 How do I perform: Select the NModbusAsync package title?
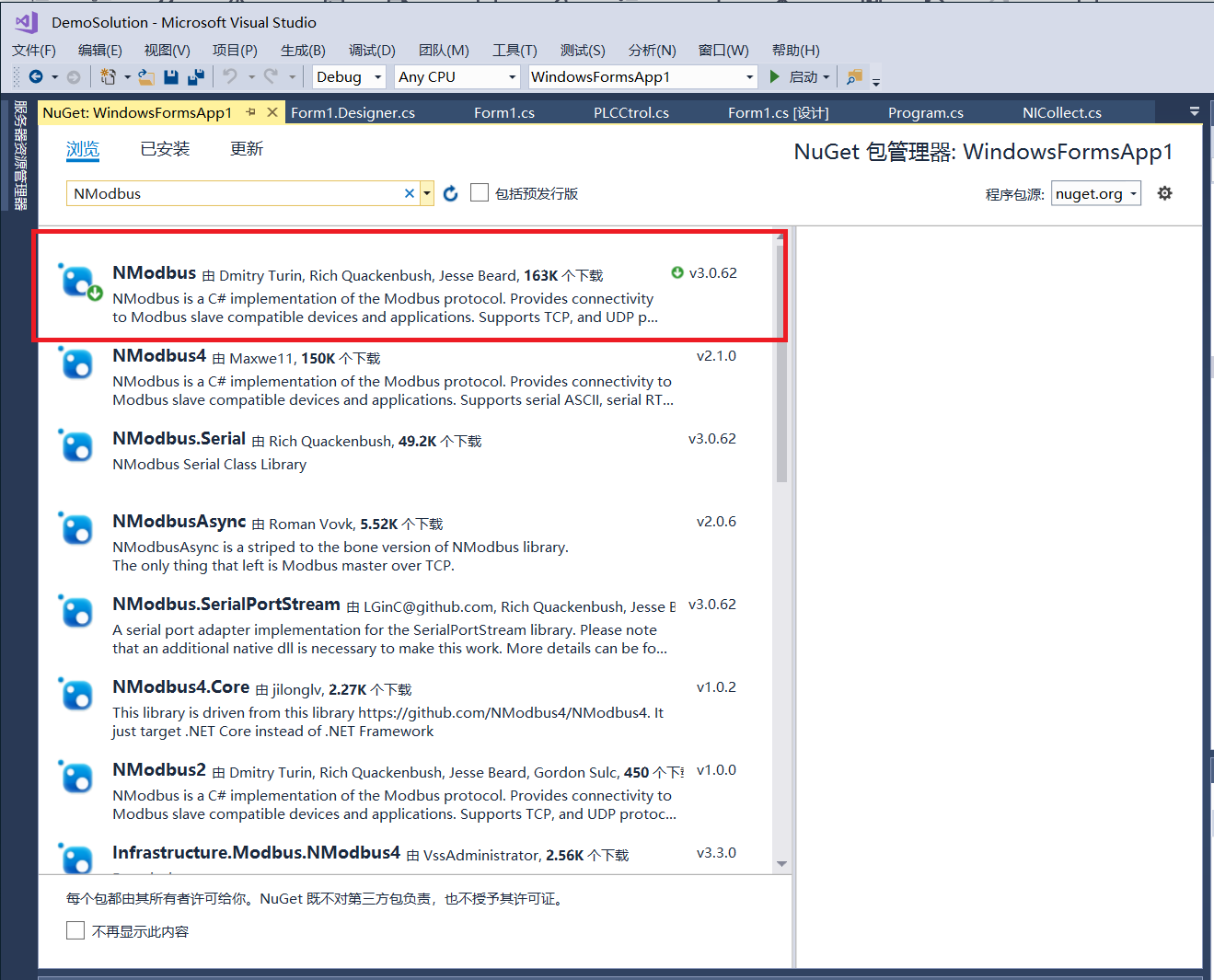[x=179, y=522]
